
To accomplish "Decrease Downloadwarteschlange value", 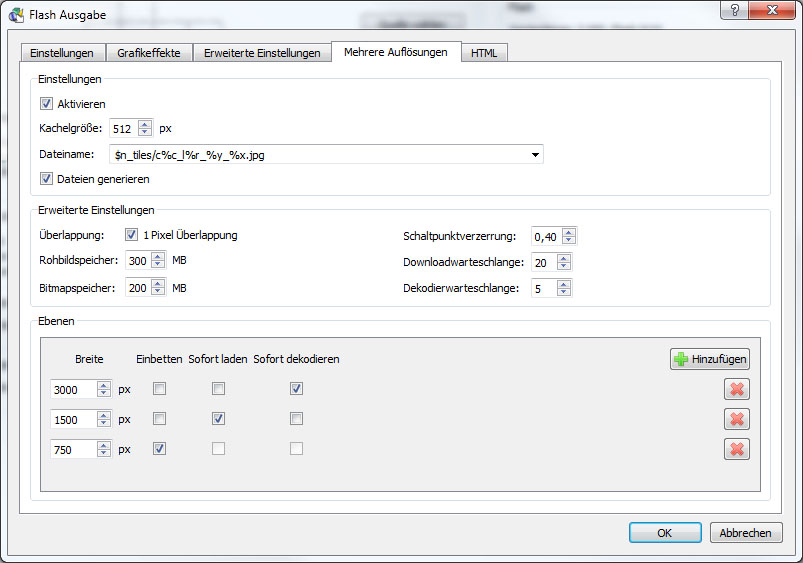I will click(565, 266).
